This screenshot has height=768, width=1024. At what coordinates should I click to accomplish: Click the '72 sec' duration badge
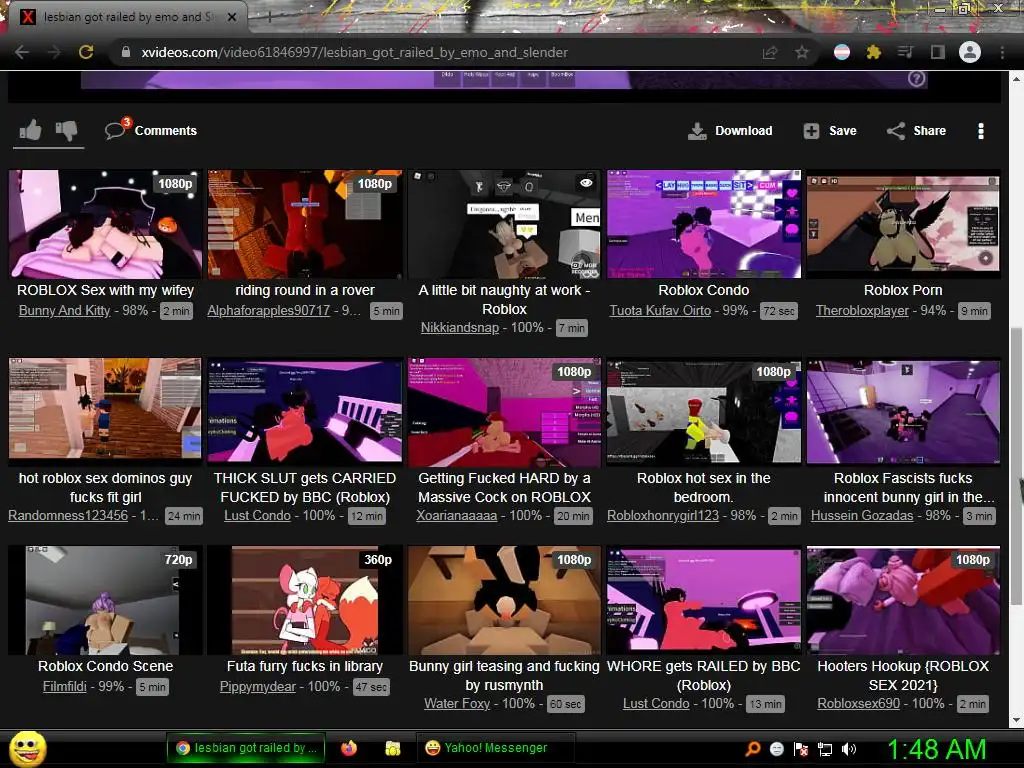(778, 312)
